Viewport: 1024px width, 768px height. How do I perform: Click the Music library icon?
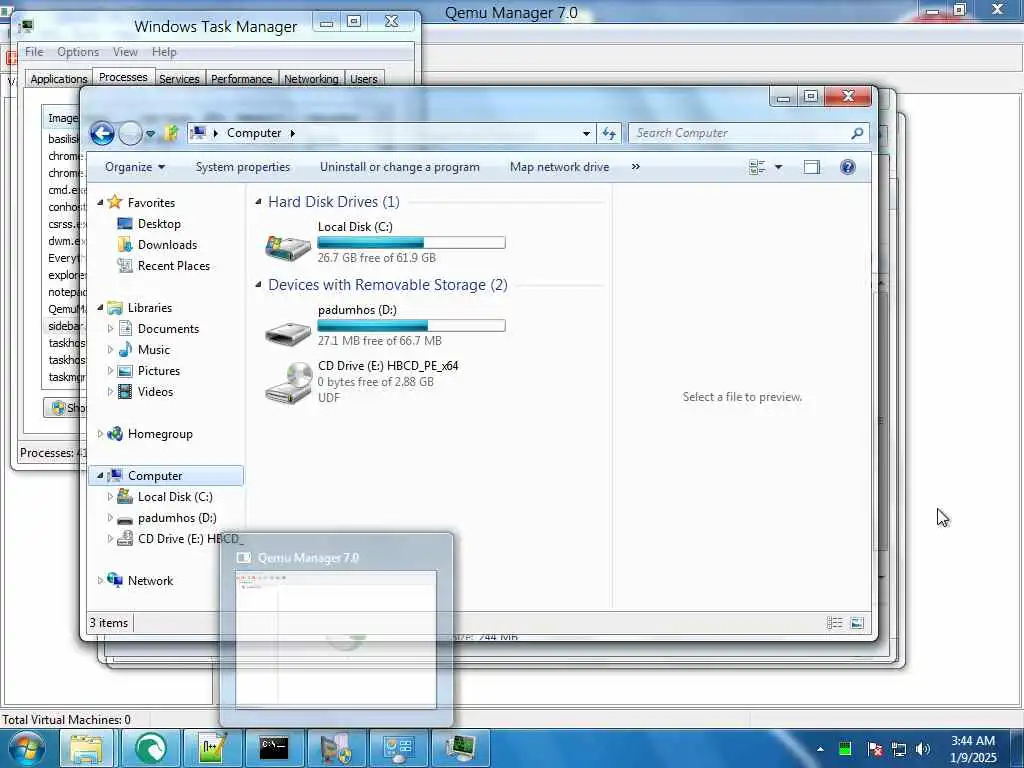[125, 349]
